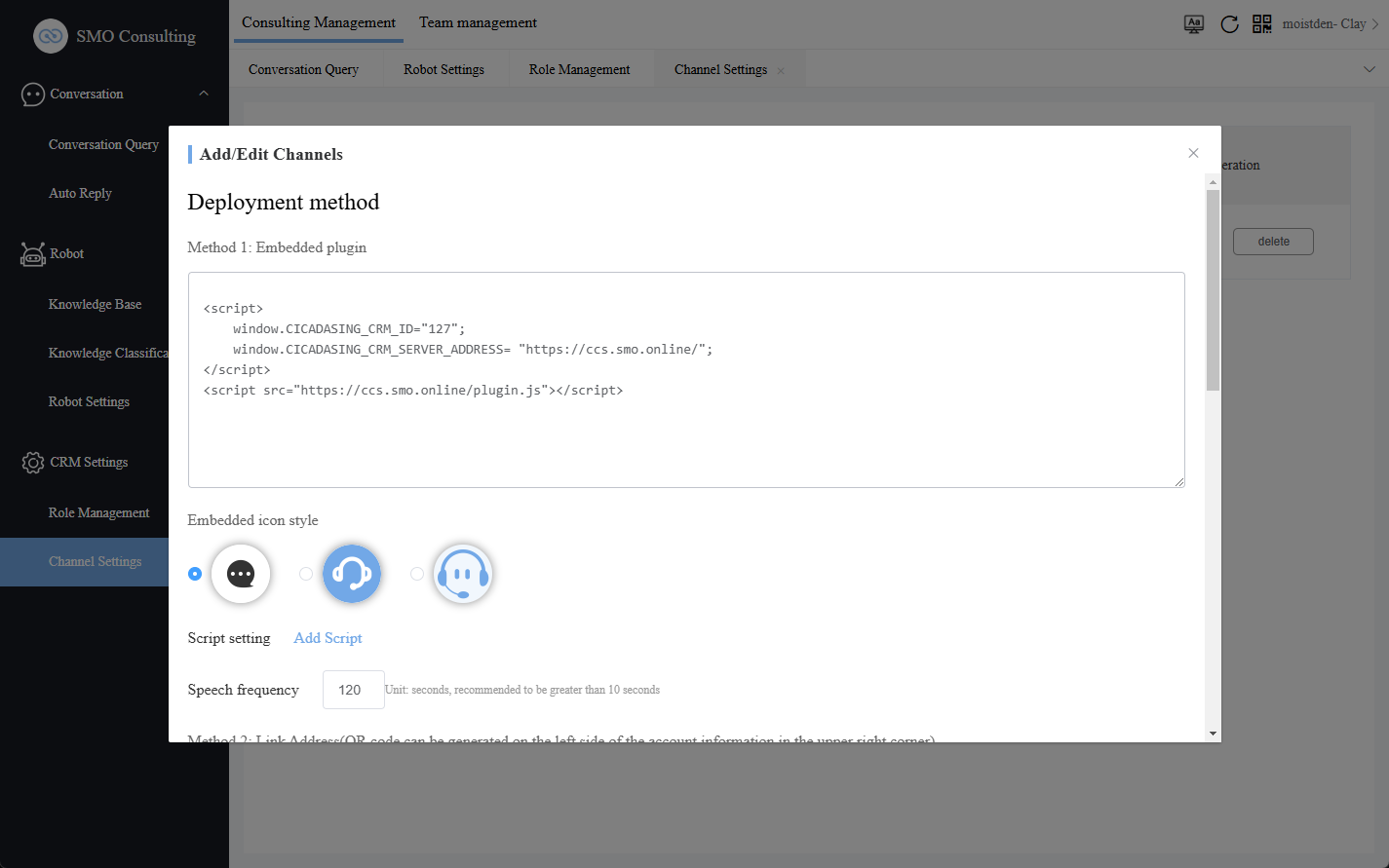Click the 'Script setting' label
Viewport: 1389px width, 868px height.
229,638
